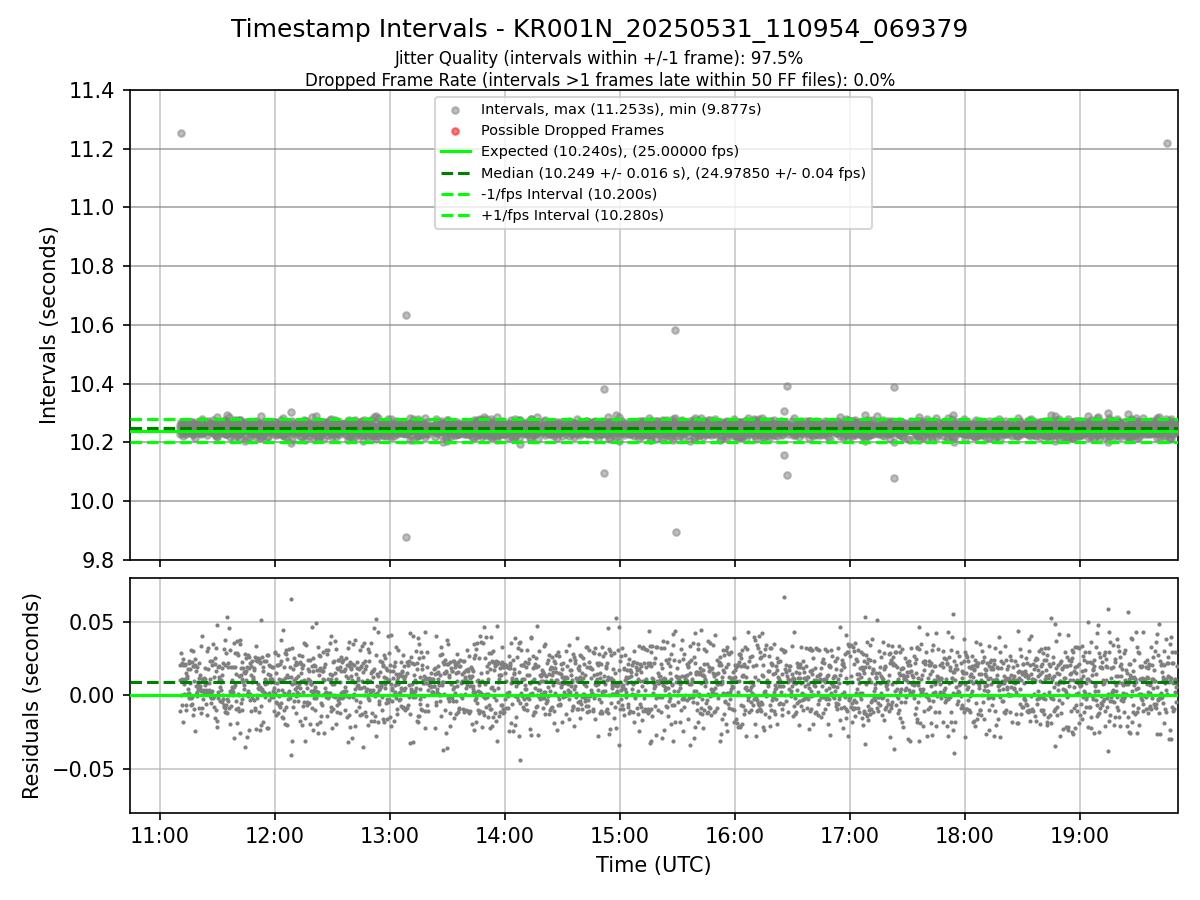Select the 'Dropped Frame Rate' subtitle line

pyautogui.click(x=599, y=80)
